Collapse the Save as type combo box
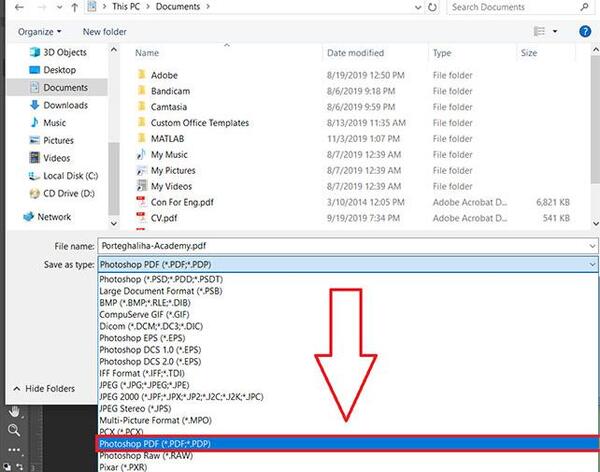This screenshot has width=600, height=472. tap(592, 265)
